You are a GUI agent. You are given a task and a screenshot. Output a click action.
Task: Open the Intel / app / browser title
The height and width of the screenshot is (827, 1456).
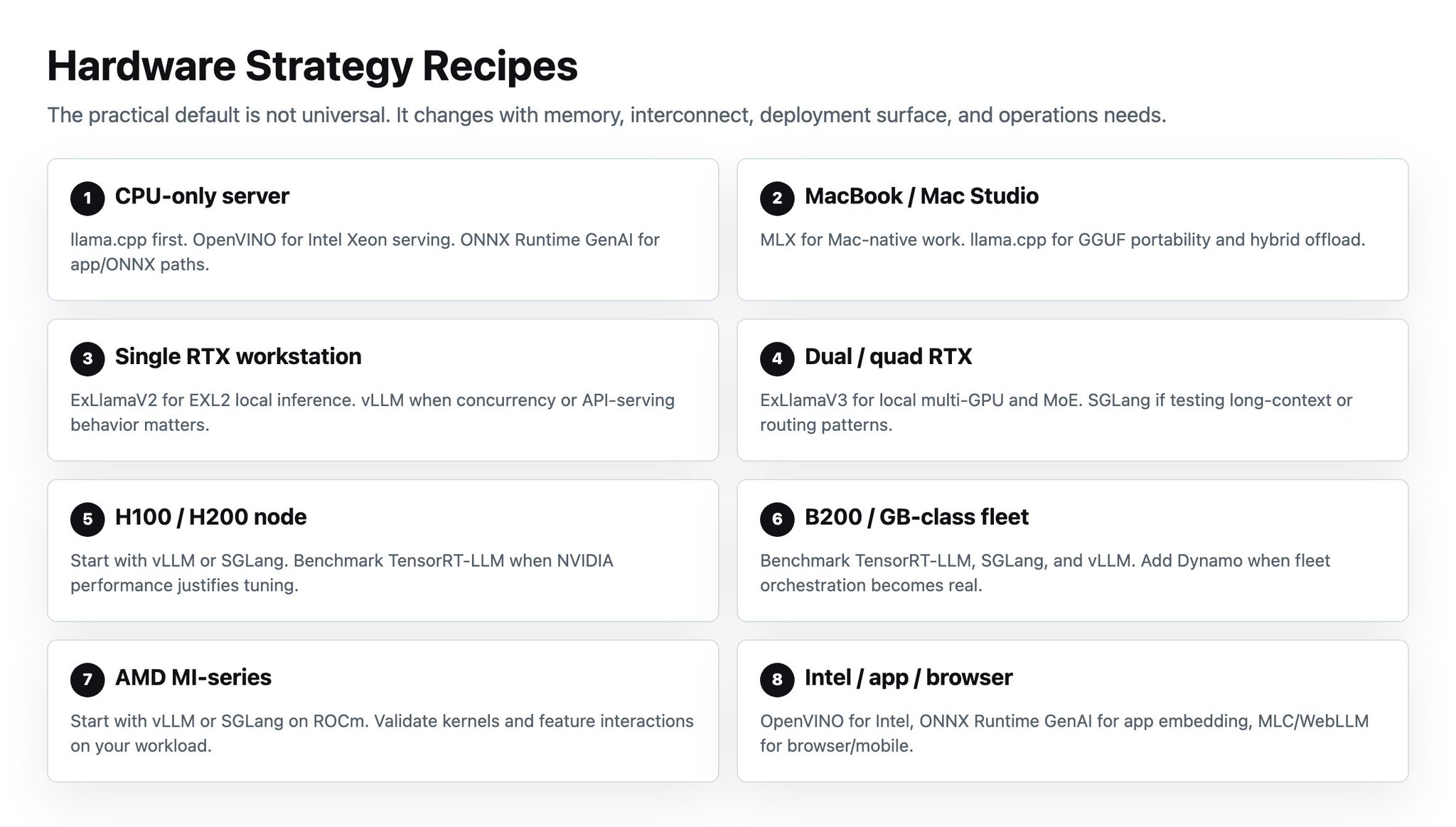point(909,678)
